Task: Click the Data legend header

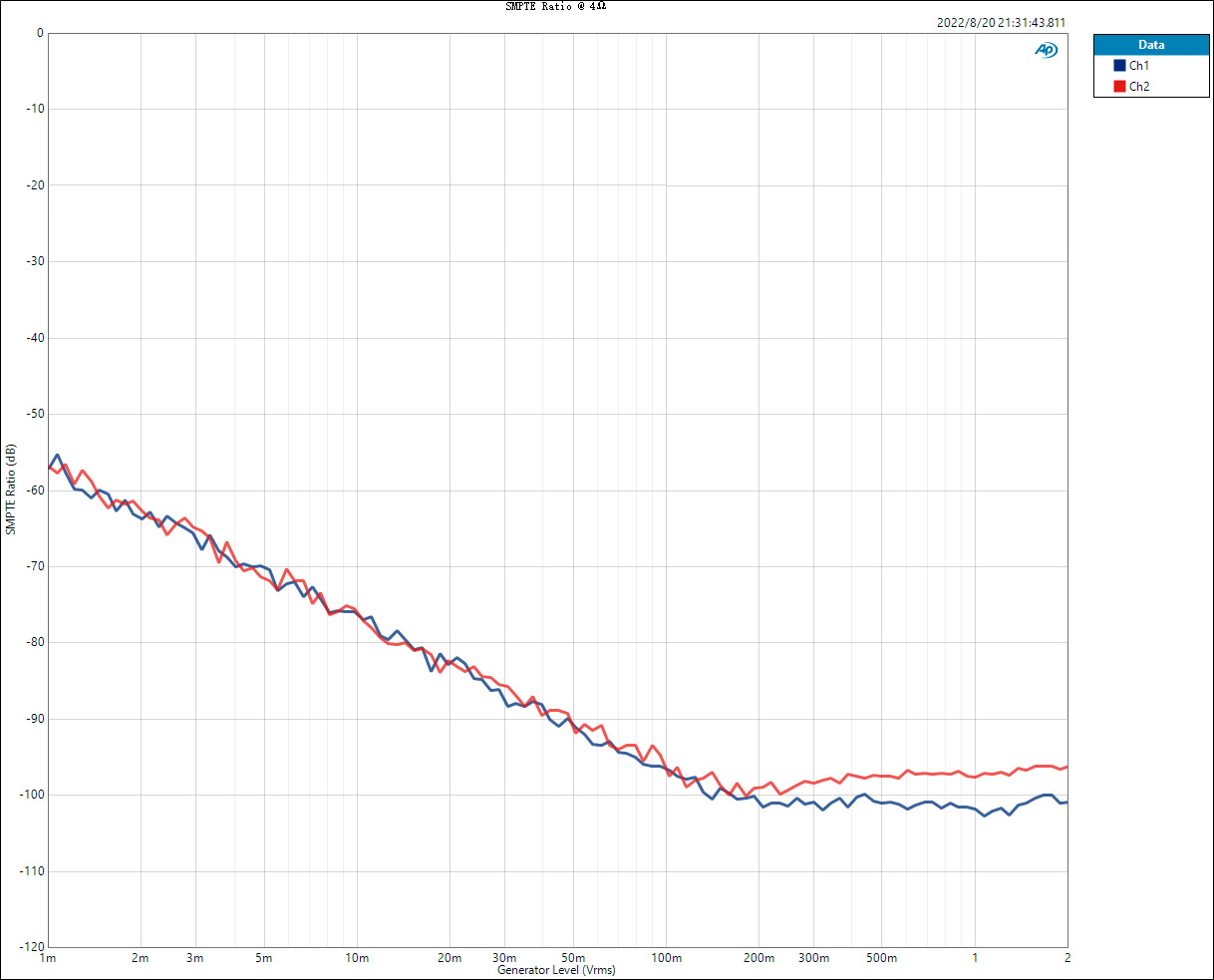Action: click(1151, 45)
